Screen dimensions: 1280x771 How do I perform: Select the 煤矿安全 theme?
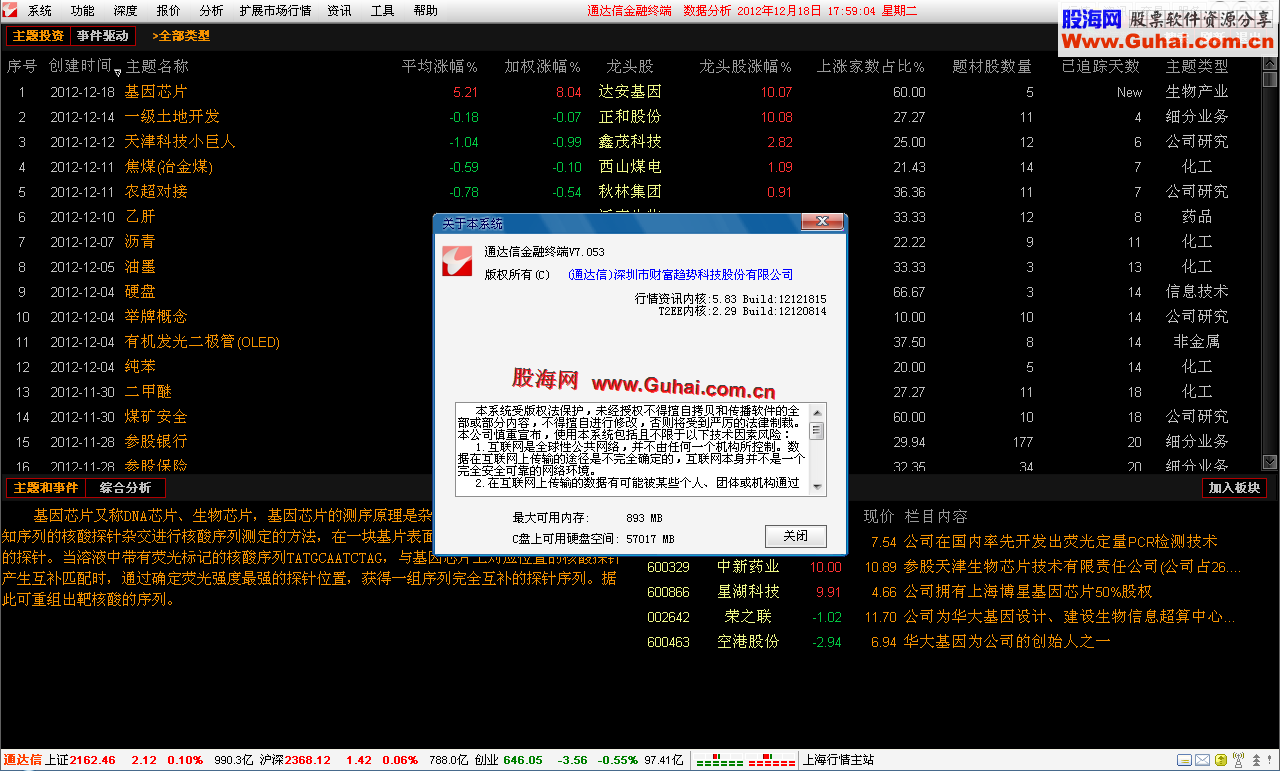coord(156,417)
